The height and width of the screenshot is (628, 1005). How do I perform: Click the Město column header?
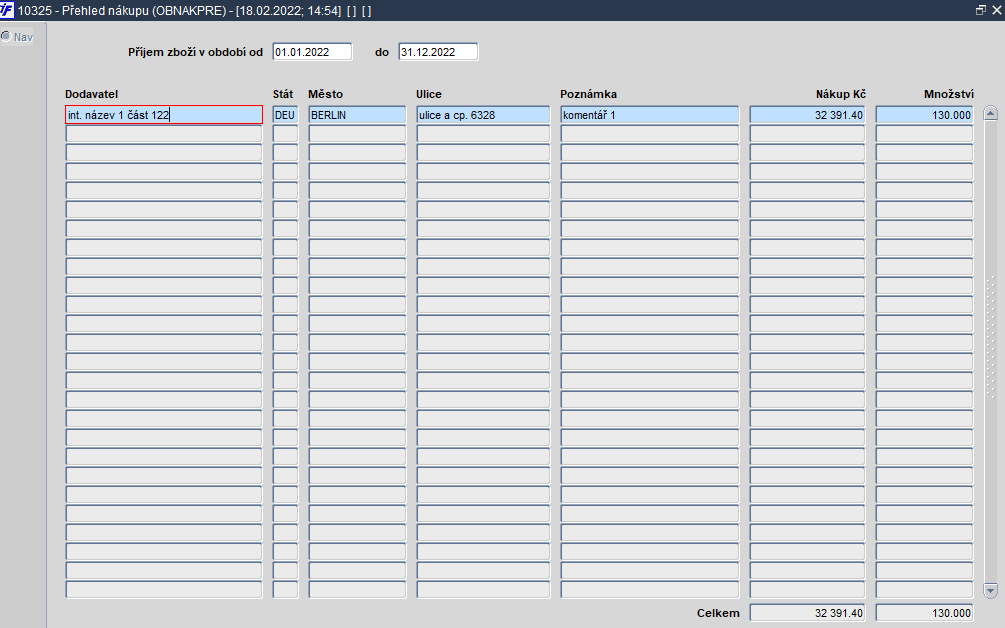(326, 94)
